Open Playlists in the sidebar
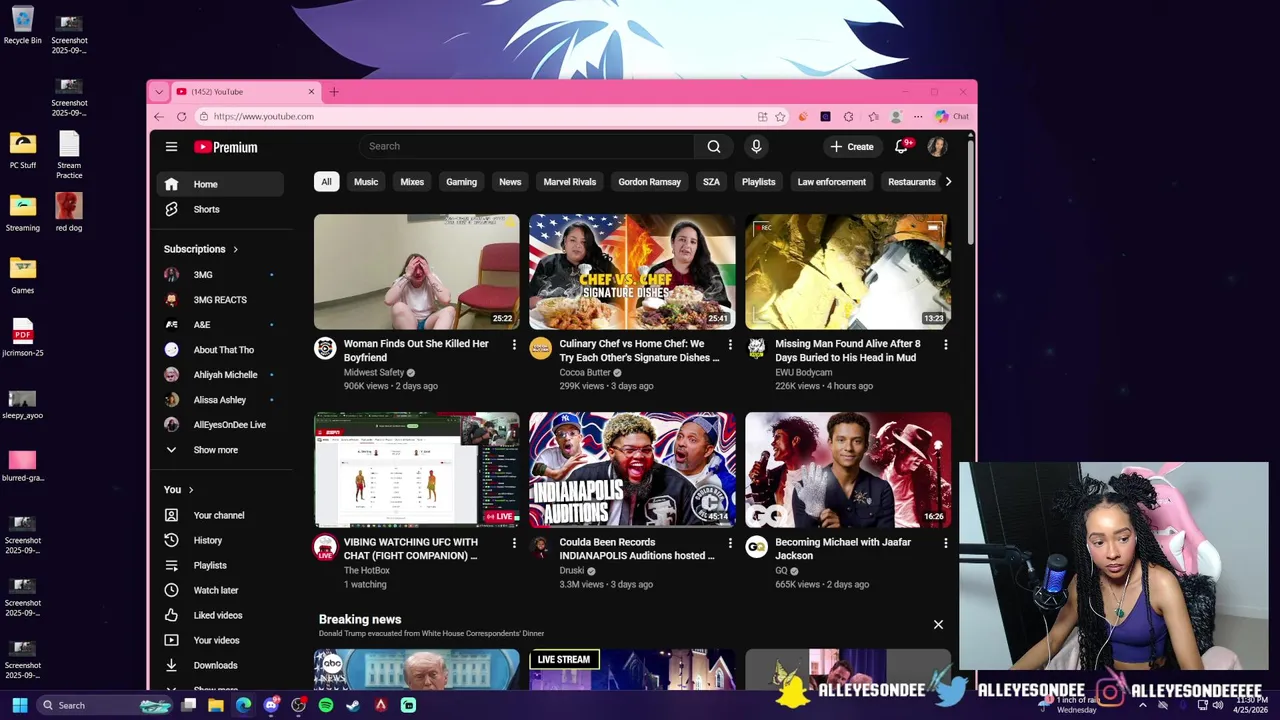The height and width of the screenshot is (720, 1280). point(220,565)
